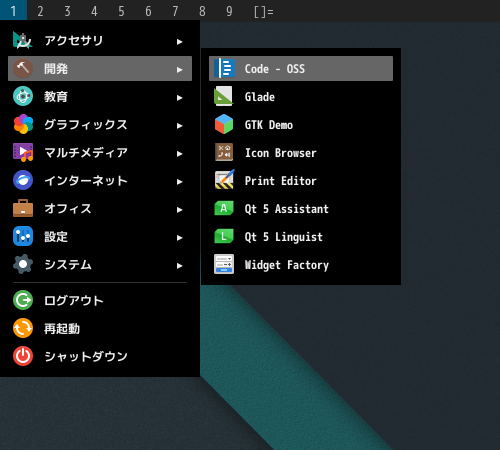The image size is (500, 450).
Task: Expand the グラフィックス submenu arrow
Action: click(180, 126)
